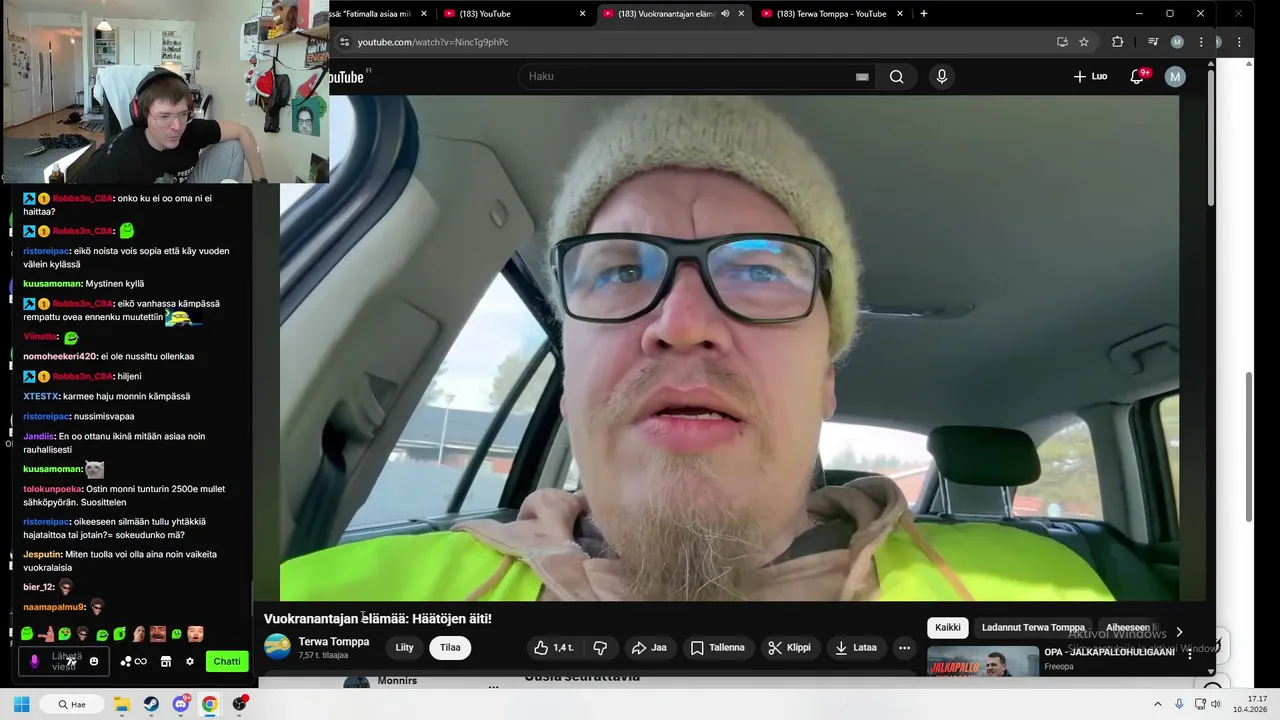Like the video with thumbs up
The height and width of the screenshot is (720, 1280).
click(553, 648)
